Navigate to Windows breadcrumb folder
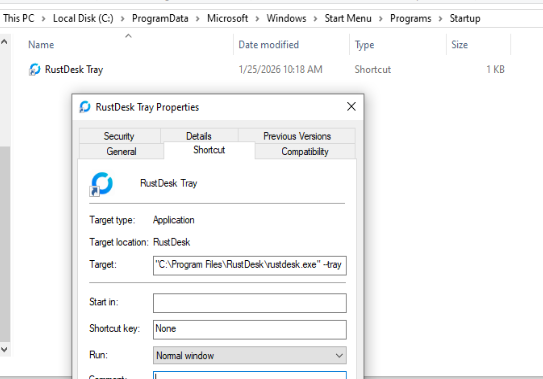This screenshot has height=379, width=543. tap(286, 18)
